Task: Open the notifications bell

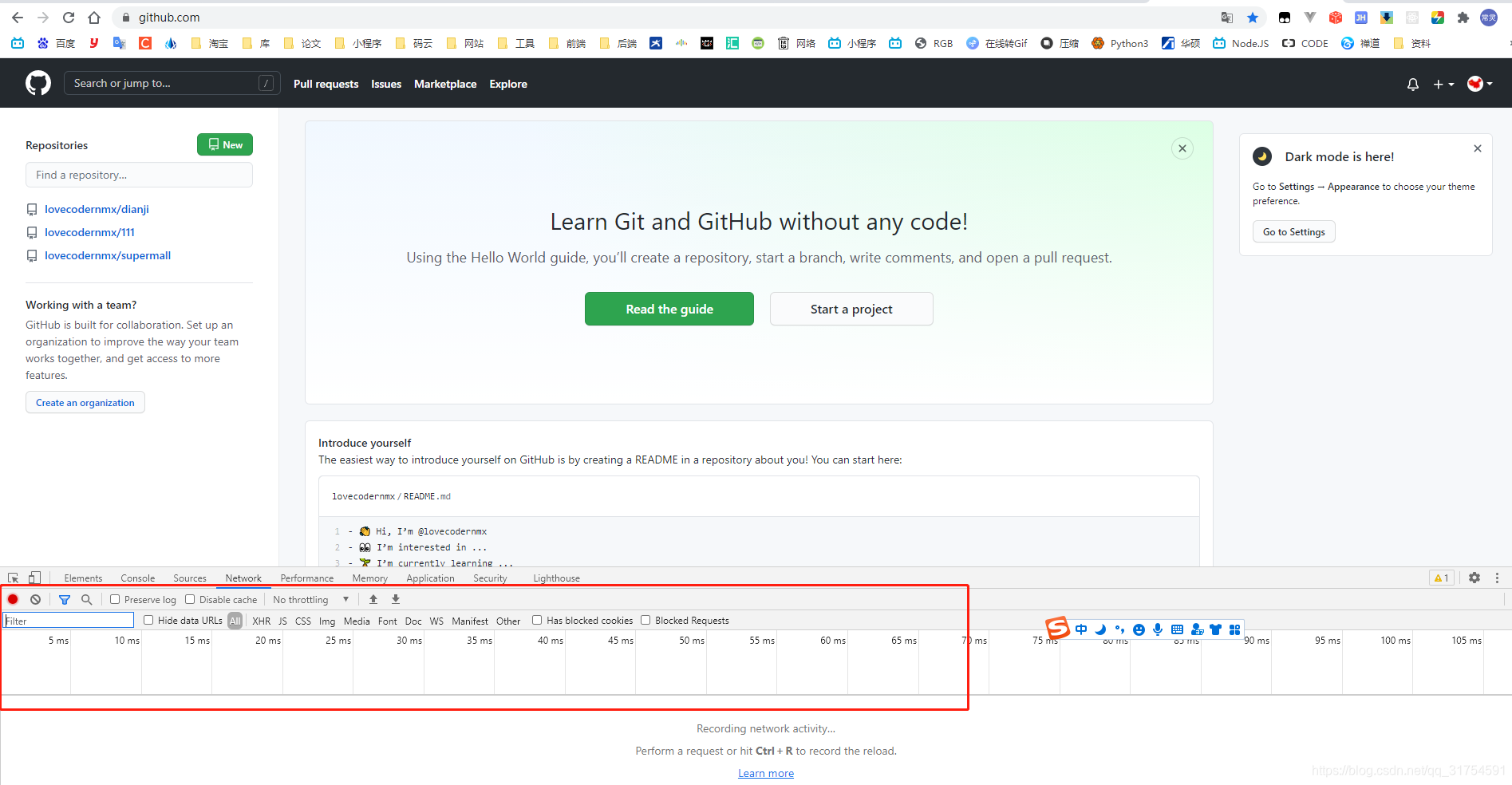Action: [x=1413, y=84]
